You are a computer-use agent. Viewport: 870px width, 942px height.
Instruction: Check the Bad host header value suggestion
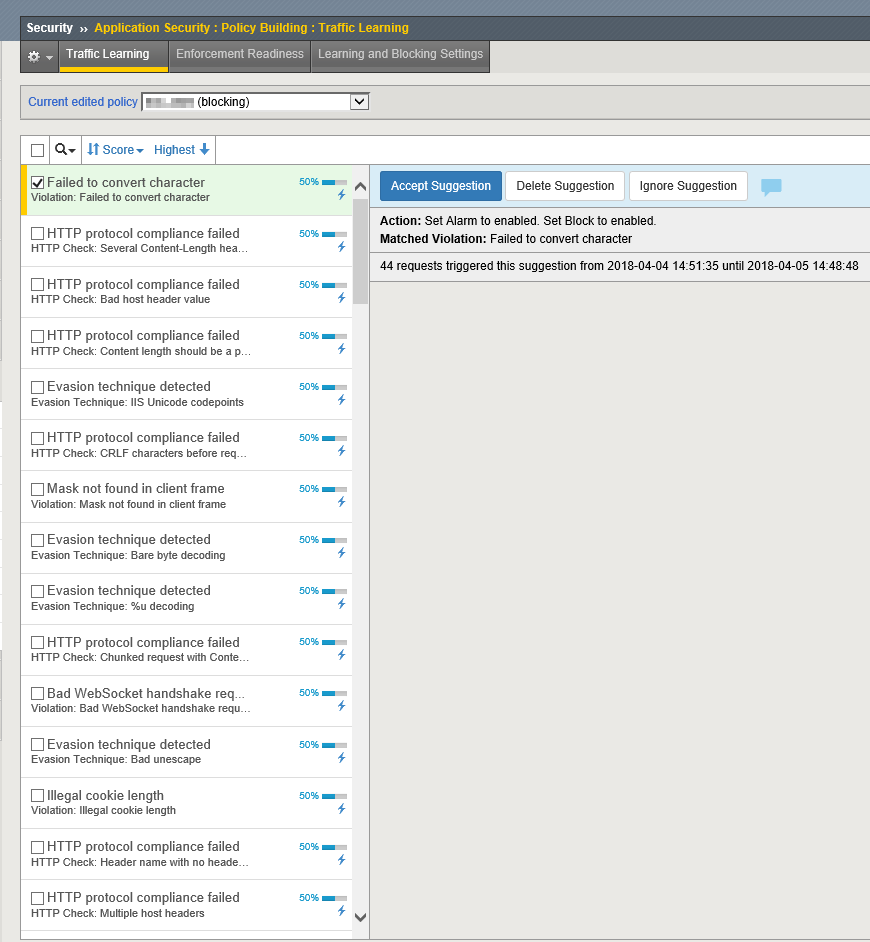pyautogui.click(x=37, y=285)
